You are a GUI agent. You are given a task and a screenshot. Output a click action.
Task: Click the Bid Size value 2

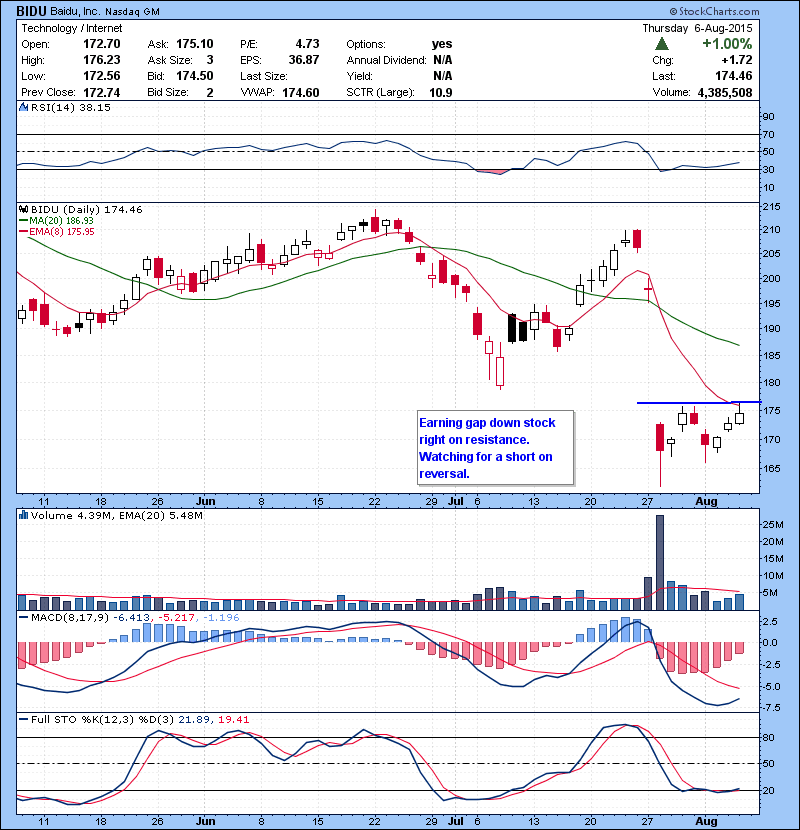[x=210, y=92]
